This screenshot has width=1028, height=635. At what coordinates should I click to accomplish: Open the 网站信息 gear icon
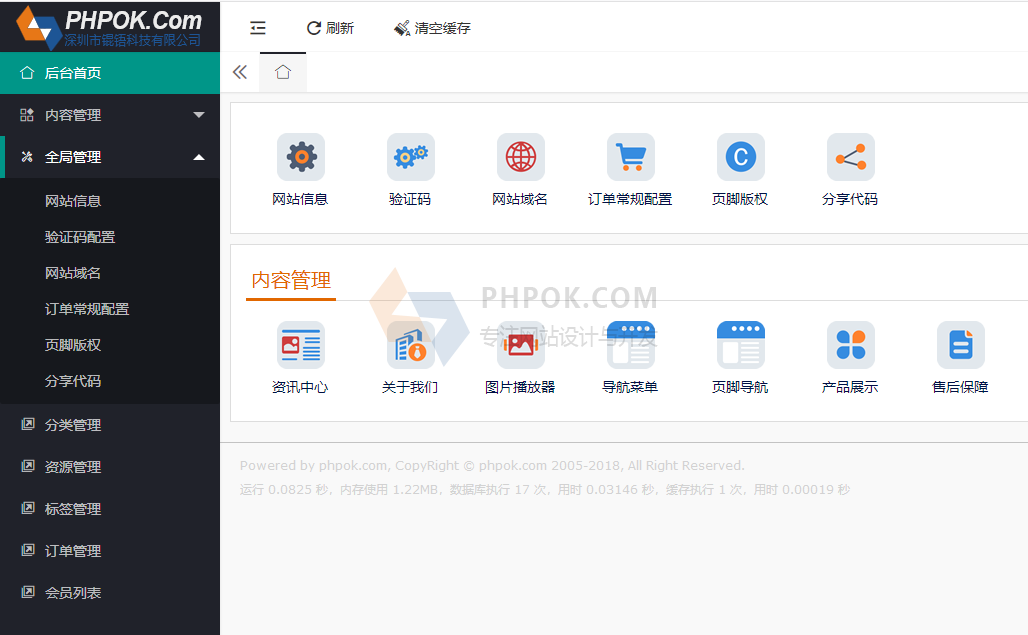pos(300,157)
